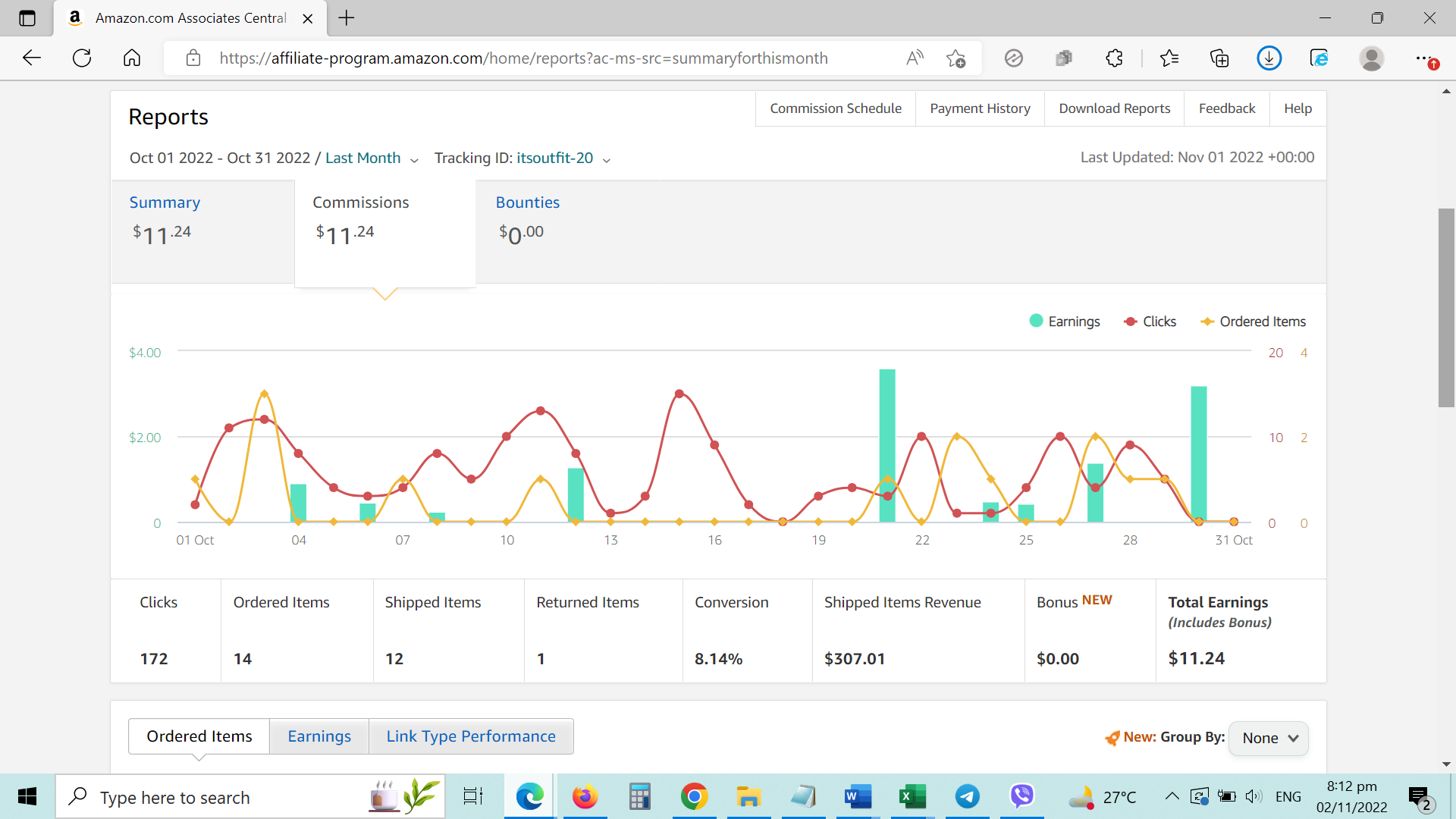Open Task View on taskbar
The image size is (1456, 819).
[x=473, y=796]
